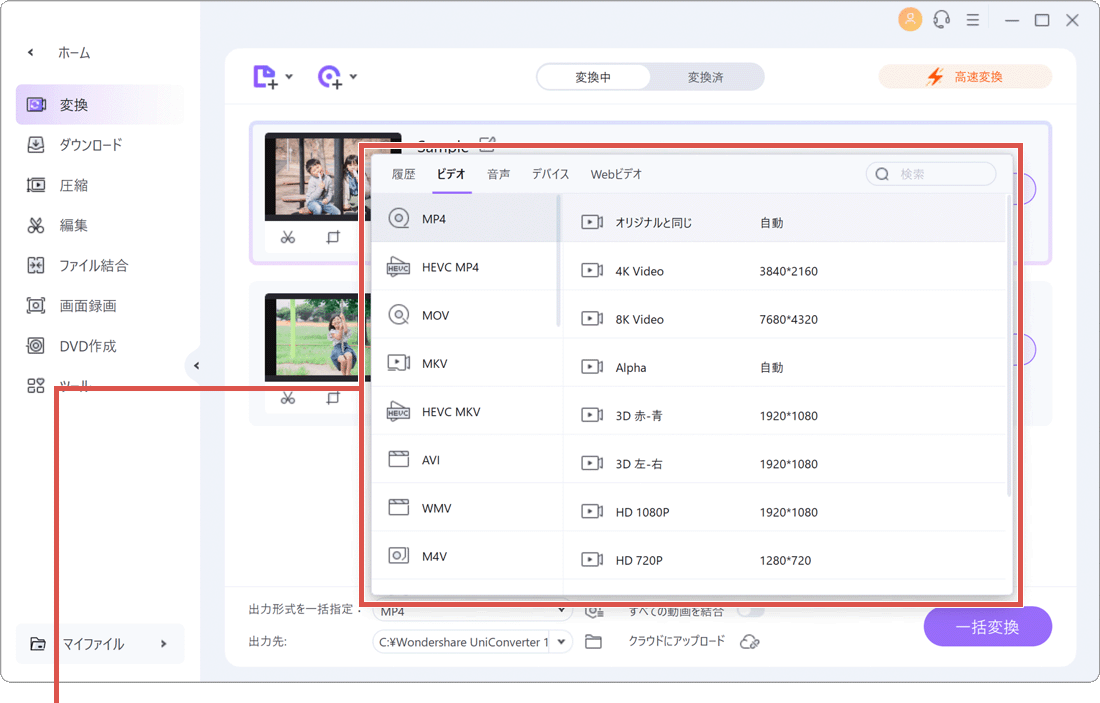Open the 出力先 destination path dropdown
The height and width of the screenshot is (703, 1100).
click(x=472, y=641)
